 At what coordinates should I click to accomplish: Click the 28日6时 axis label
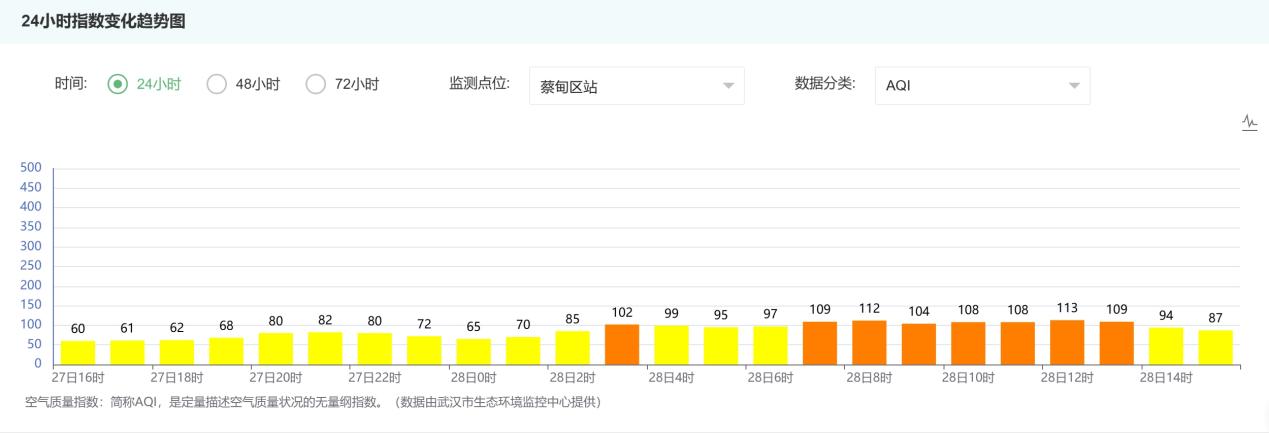[x=771, y=378]
